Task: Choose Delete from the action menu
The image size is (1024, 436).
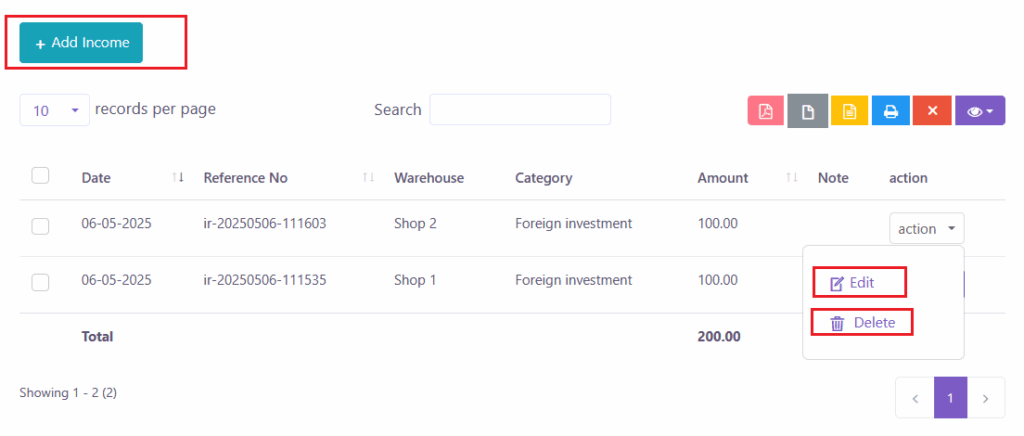Action: coord(861,323)
